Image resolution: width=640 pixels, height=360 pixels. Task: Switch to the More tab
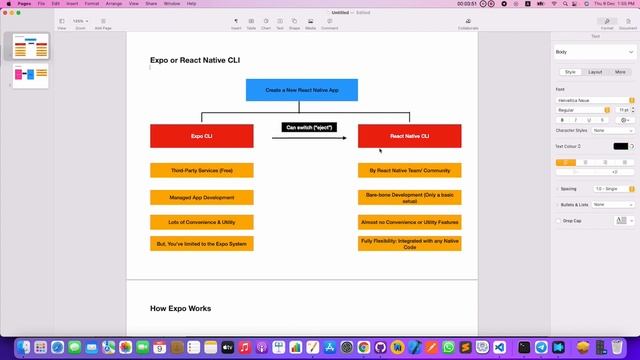click(x=620, y=72)
